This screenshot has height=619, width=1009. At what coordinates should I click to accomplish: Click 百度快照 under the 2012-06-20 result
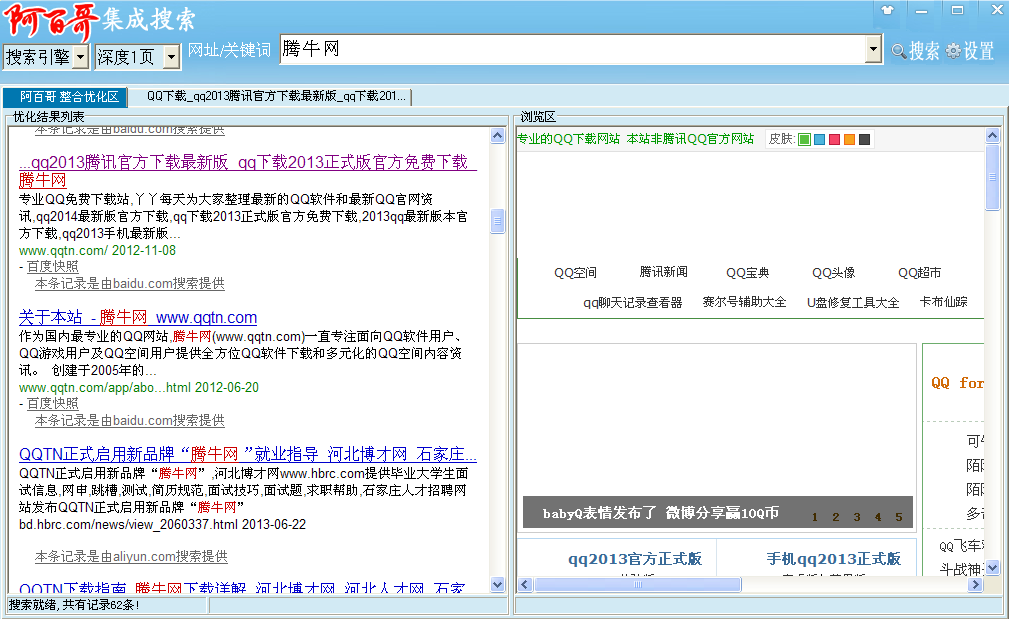53,403
